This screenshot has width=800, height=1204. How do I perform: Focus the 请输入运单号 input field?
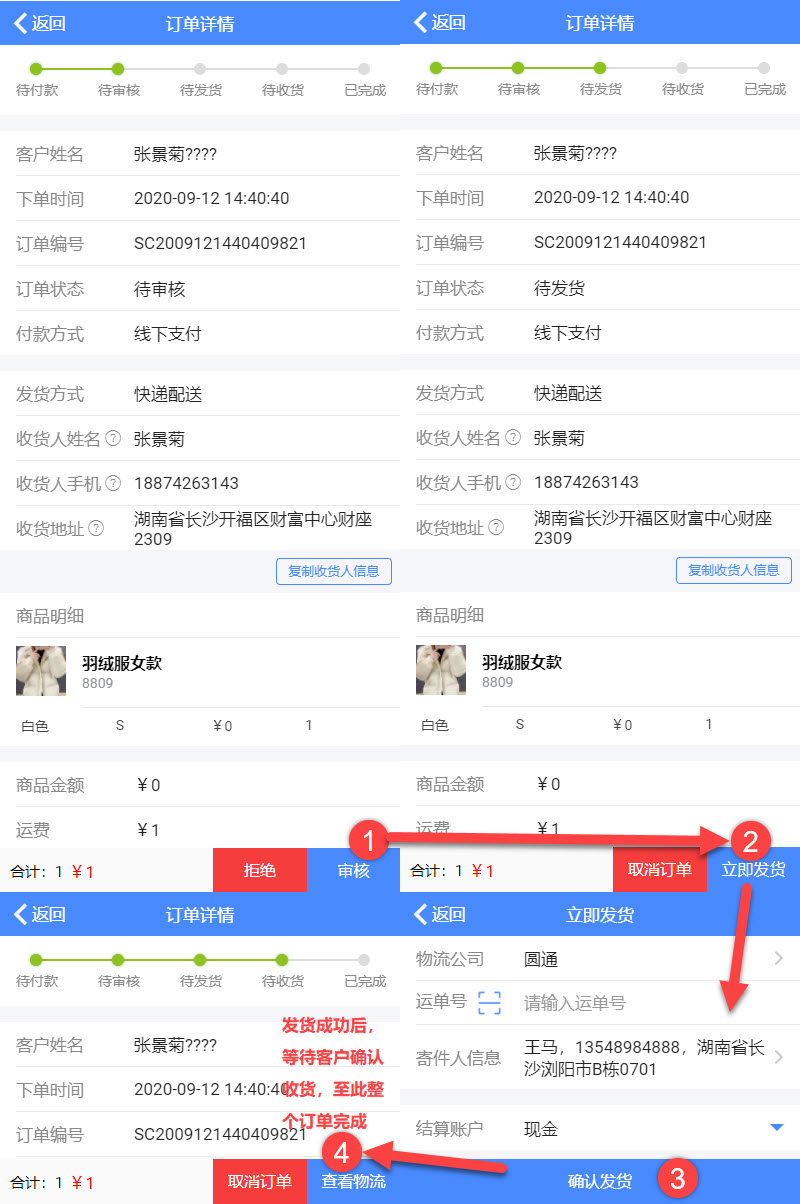(x=640, y=1003)
